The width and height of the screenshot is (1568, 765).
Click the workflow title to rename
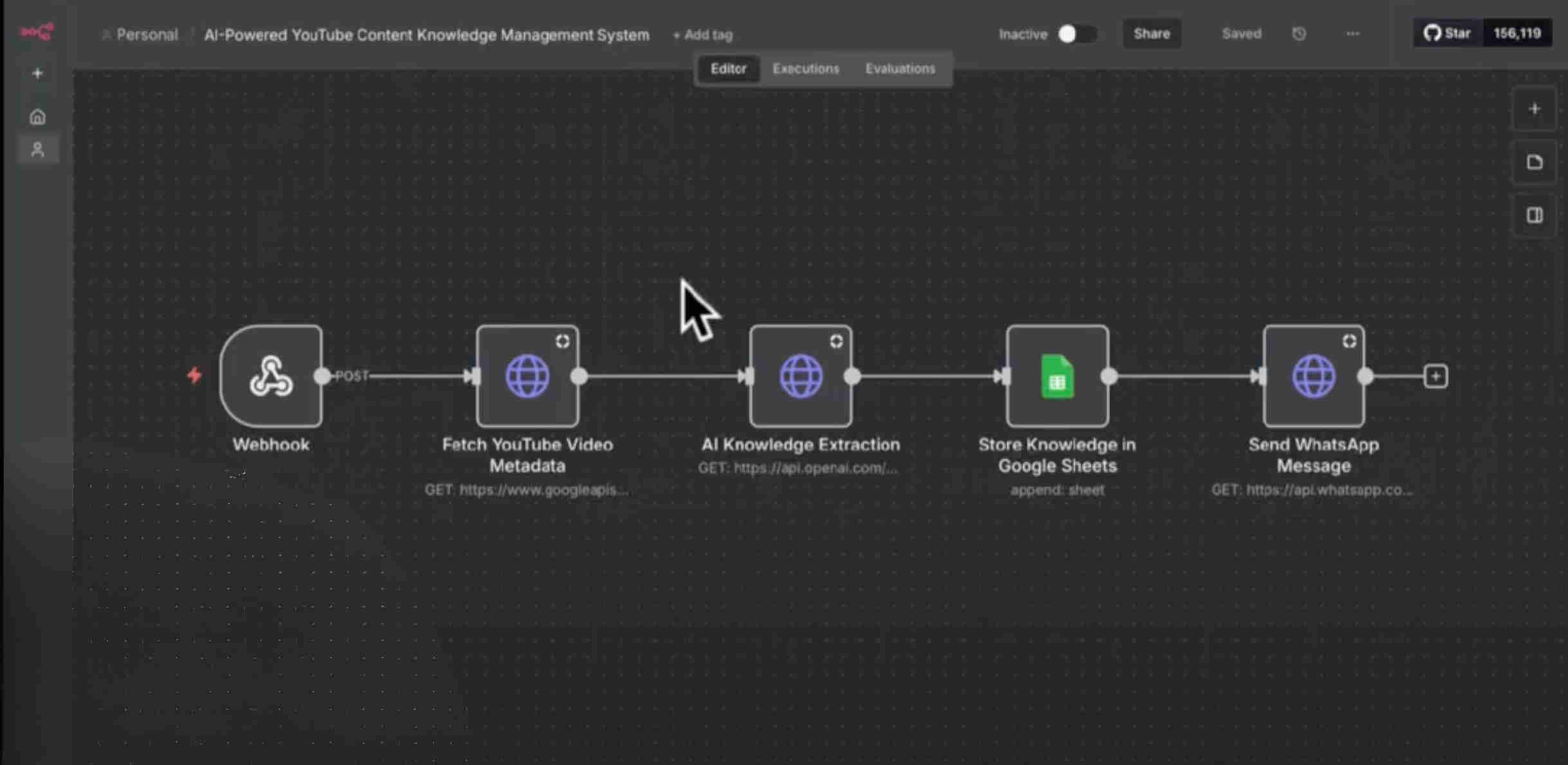tap(426, 35)
